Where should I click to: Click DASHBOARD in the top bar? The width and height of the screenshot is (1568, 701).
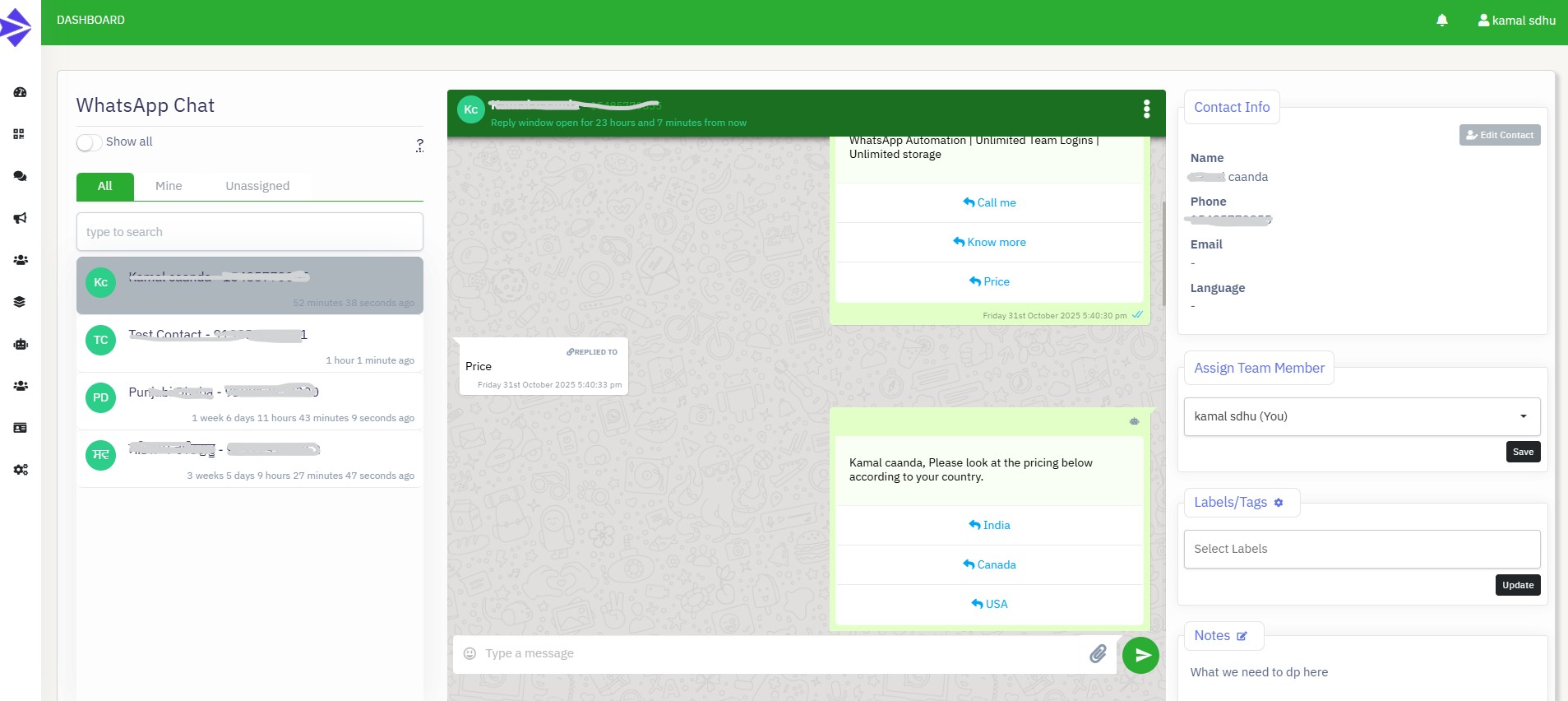click(90, 20)
